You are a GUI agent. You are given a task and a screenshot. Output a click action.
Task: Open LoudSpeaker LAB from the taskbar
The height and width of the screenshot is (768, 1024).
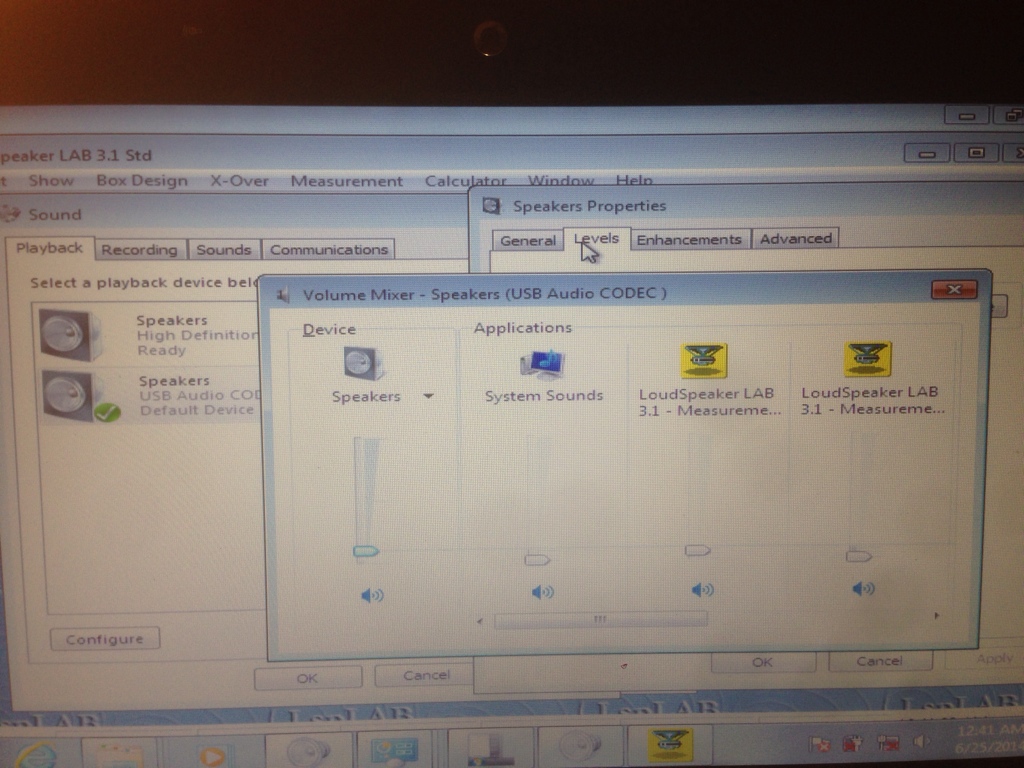[x=669, y=745]
